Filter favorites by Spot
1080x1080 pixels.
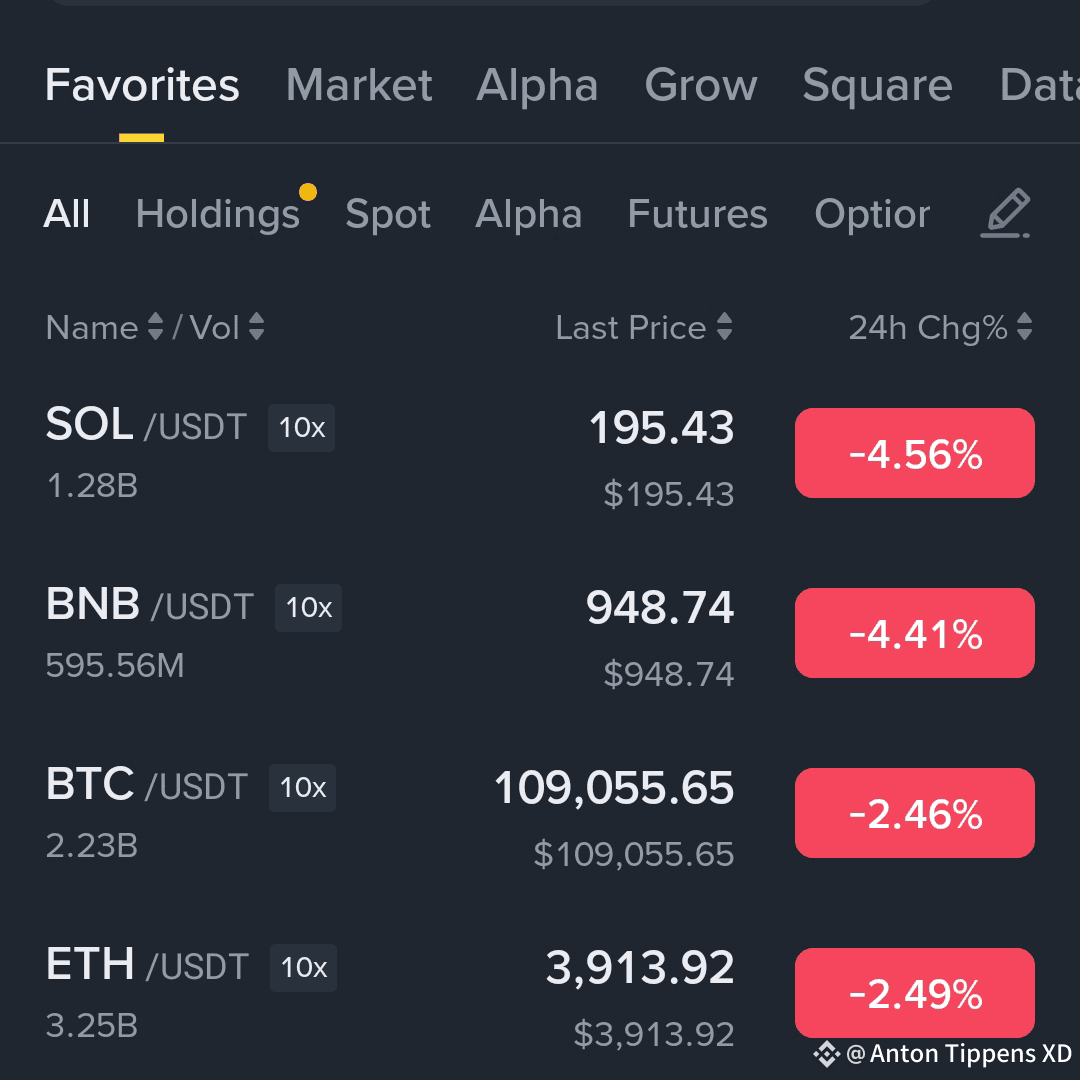[388, 214]
